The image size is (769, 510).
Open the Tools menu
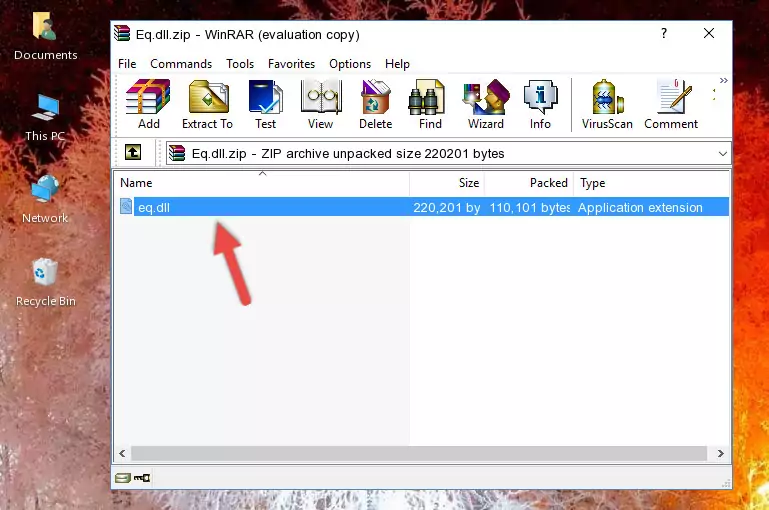[x=240, y=64]
